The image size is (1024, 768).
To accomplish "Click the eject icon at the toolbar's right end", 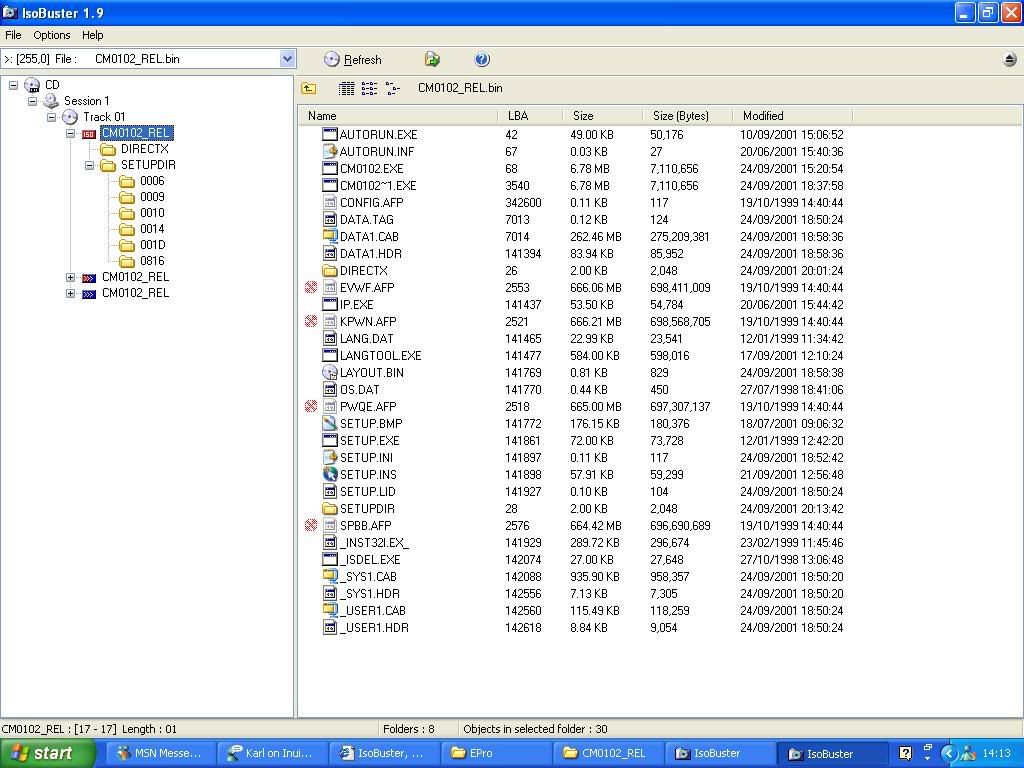I will click(x=1009, y=60).
